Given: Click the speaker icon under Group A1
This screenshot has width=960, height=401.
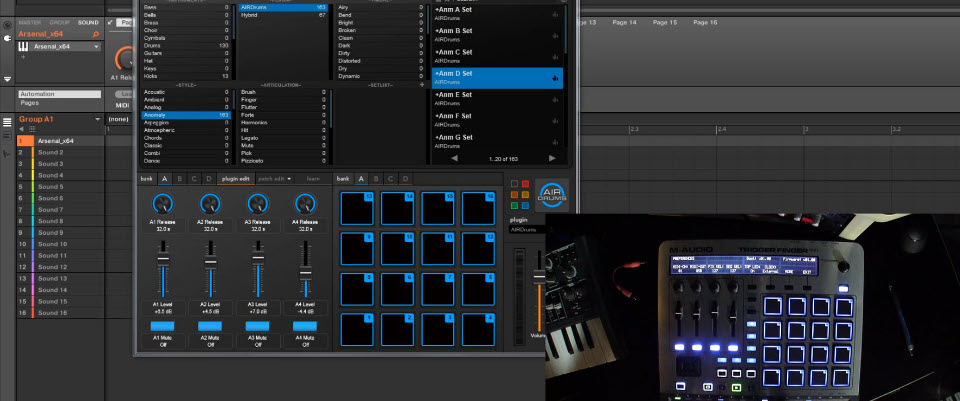Looking at the screenshot, I should pyautogui.click(x=22, y=129).
